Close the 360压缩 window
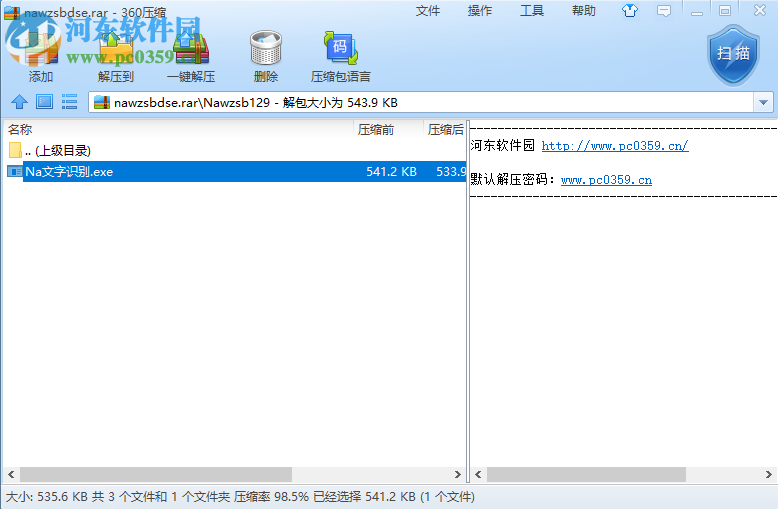778x509 pixels. click(760, 11)
